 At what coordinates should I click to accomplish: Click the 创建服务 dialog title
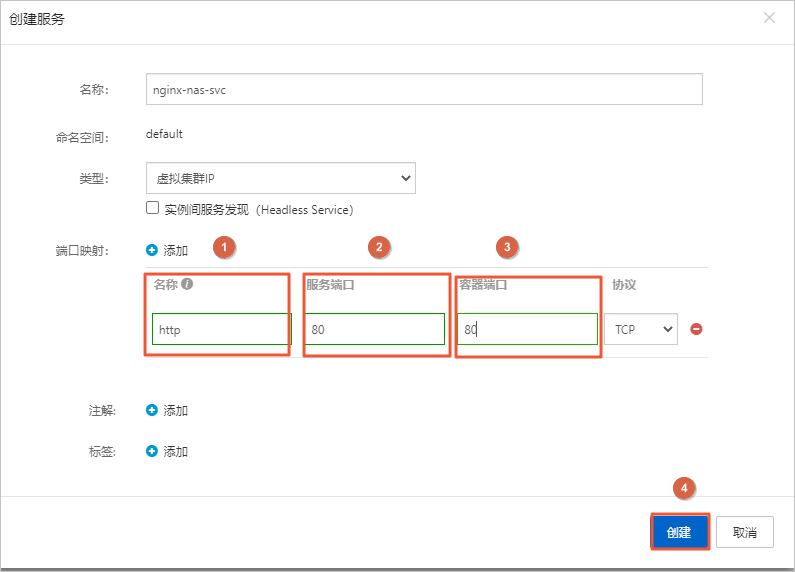[37, 19]
